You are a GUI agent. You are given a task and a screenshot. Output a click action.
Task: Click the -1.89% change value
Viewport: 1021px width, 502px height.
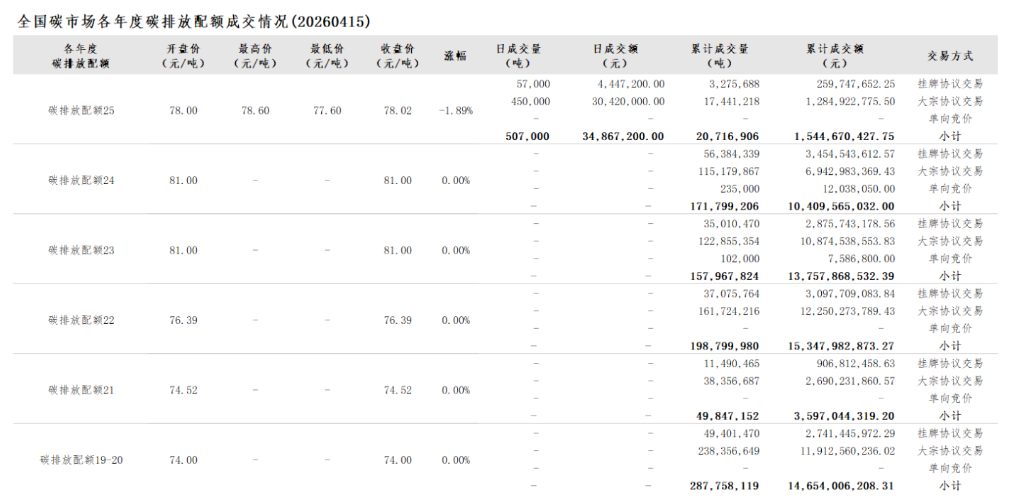(x=455, y=110)
